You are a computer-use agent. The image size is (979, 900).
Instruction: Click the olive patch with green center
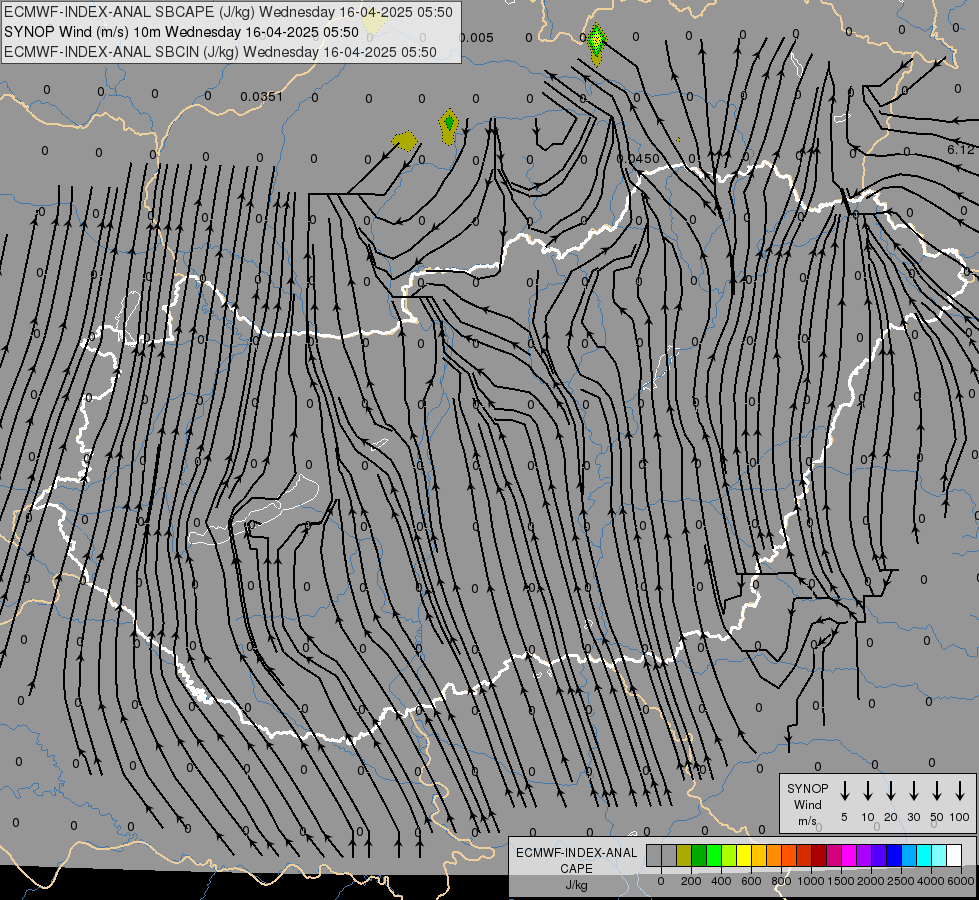pos(449,126)
